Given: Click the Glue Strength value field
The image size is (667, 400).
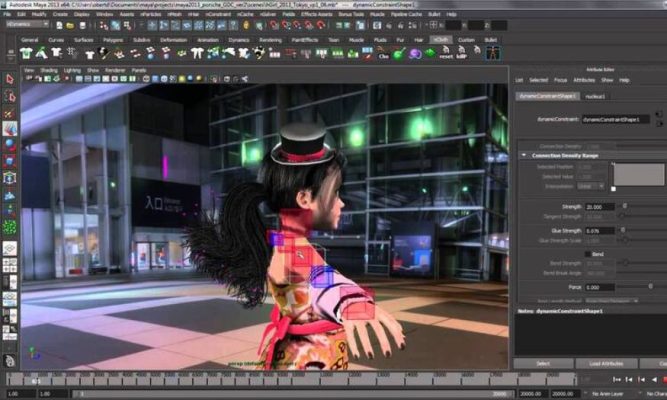Looking at the screenshot, I should coord(599,230).
